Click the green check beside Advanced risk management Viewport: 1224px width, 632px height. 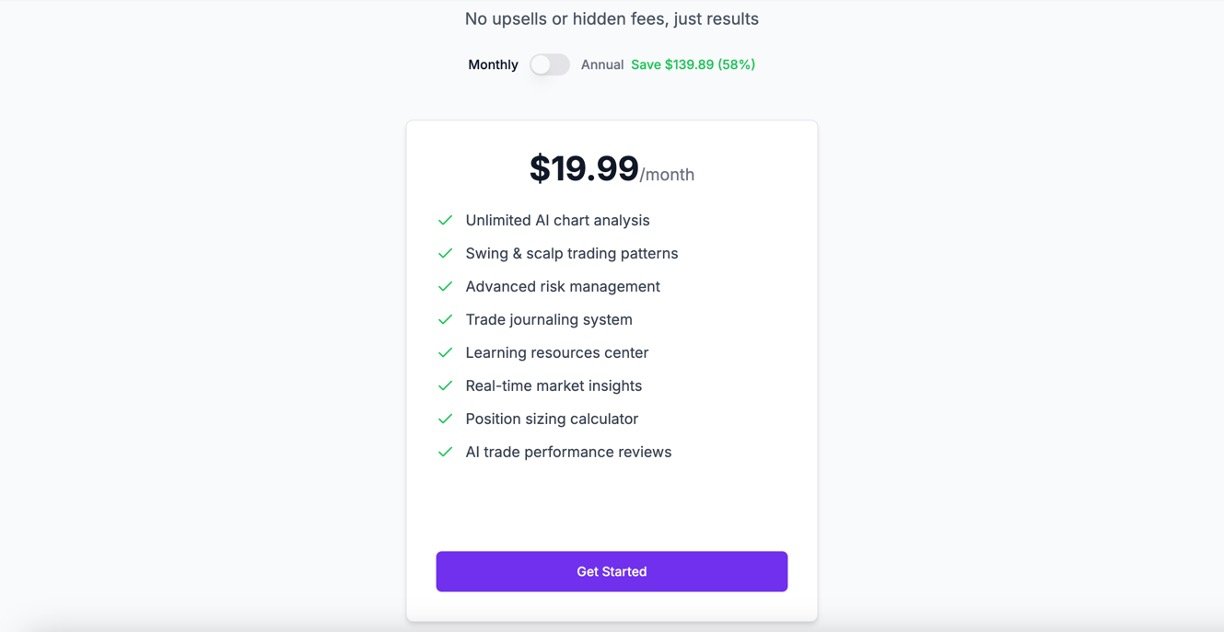pos(445,286)
